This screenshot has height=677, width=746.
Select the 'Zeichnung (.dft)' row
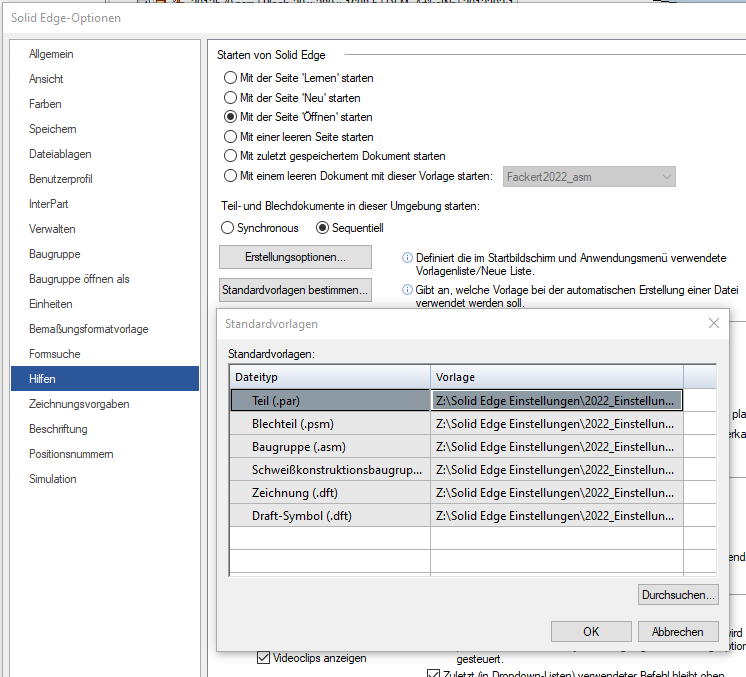pos(330,492)
